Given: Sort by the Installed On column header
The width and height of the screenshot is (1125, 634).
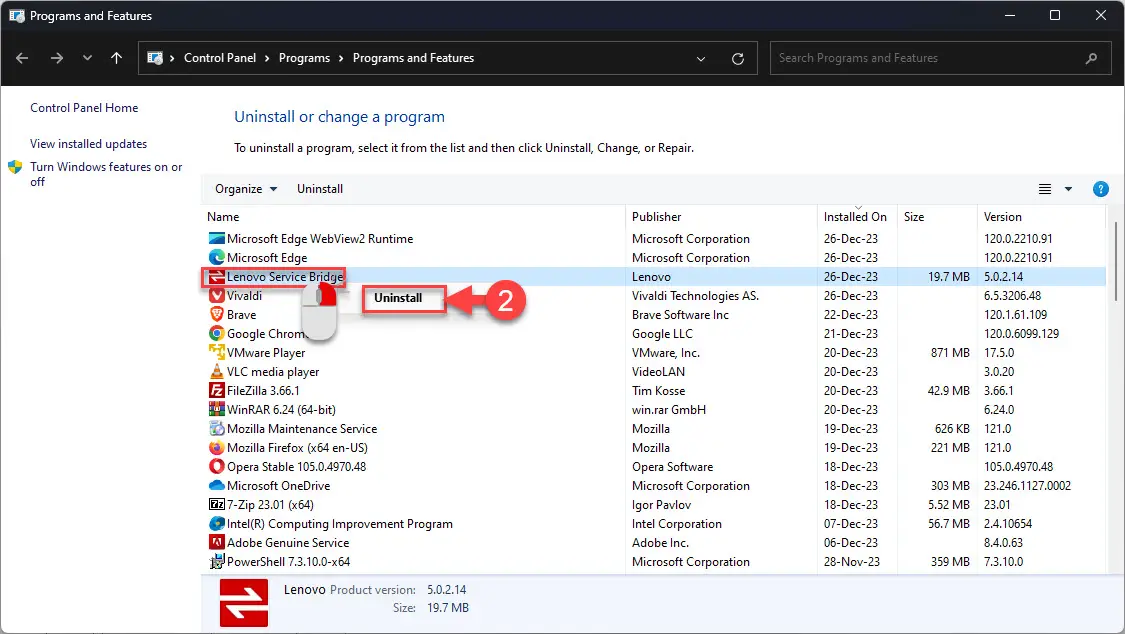Looking at the screenshot, I should pyautogui.click(x=857, y=217).
